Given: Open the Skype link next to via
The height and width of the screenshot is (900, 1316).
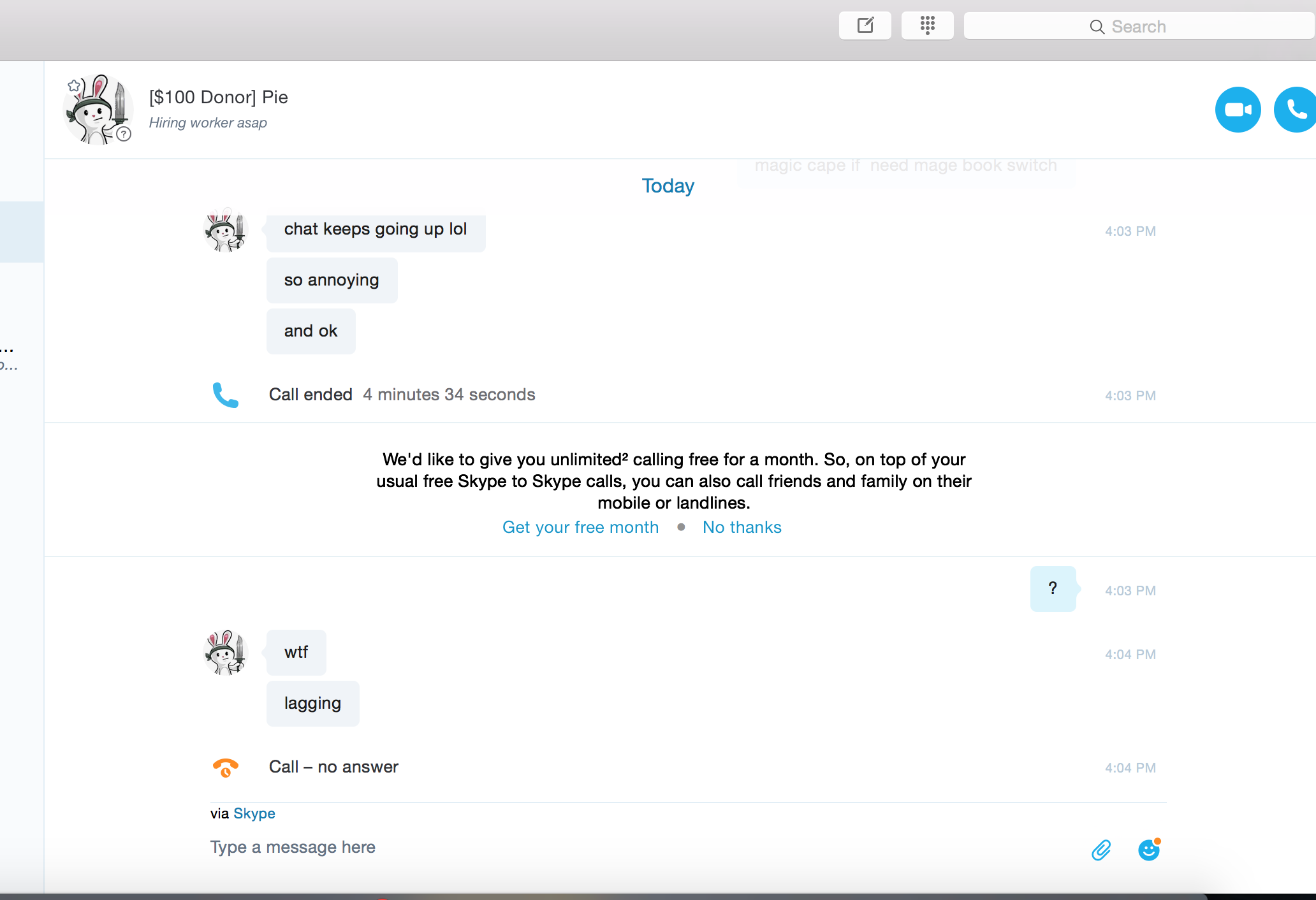Looking at the screenshot, I should pyautogui.click(x=254, y=813).
